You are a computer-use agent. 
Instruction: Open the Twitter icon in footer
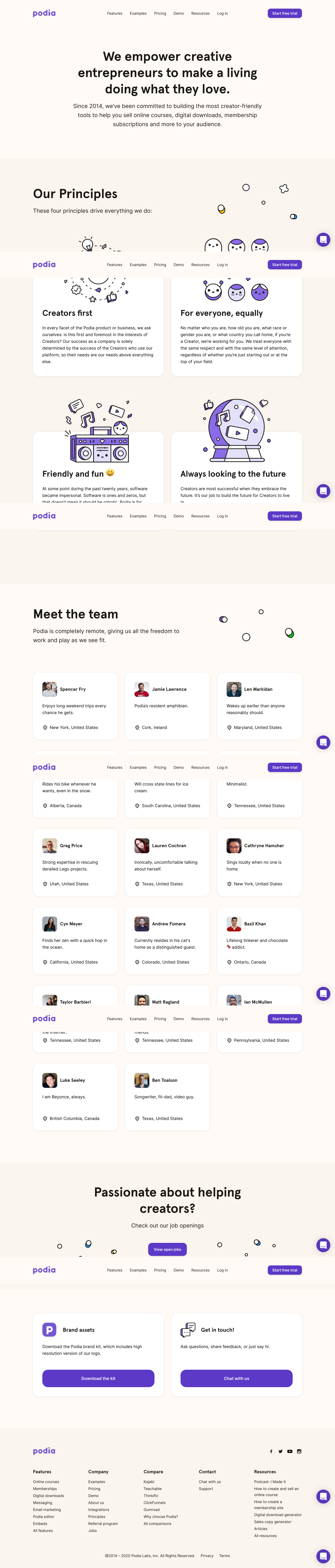pos(280,1451)
